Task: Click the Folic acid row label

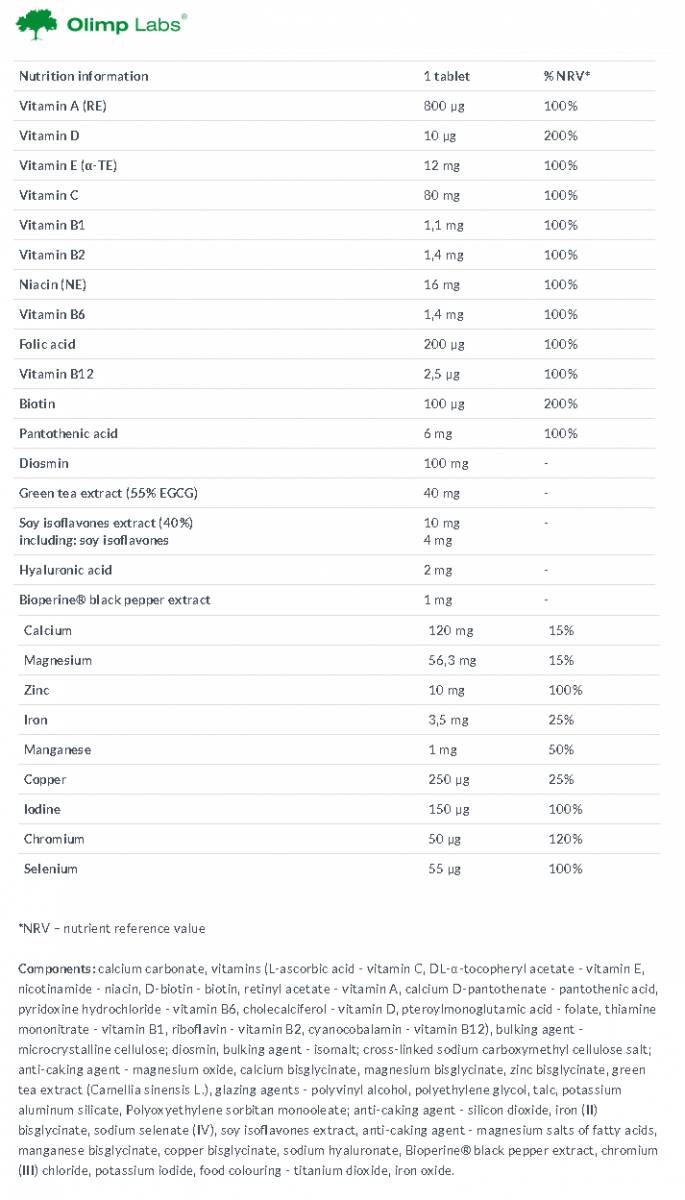Action: (x=47, y=344)
